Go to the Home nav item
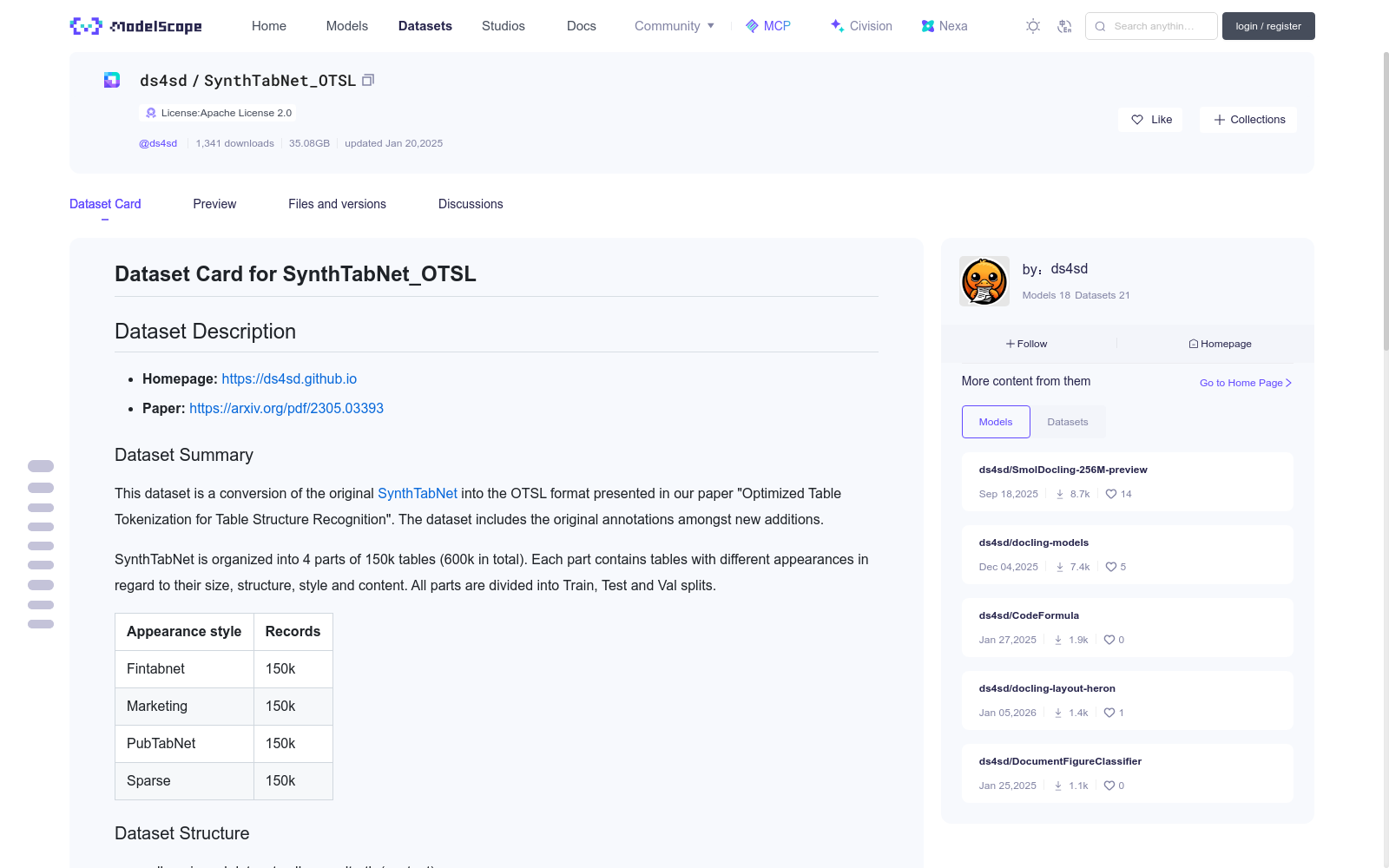Viewport: 1389px width, 868px height. tap(269, 26)
